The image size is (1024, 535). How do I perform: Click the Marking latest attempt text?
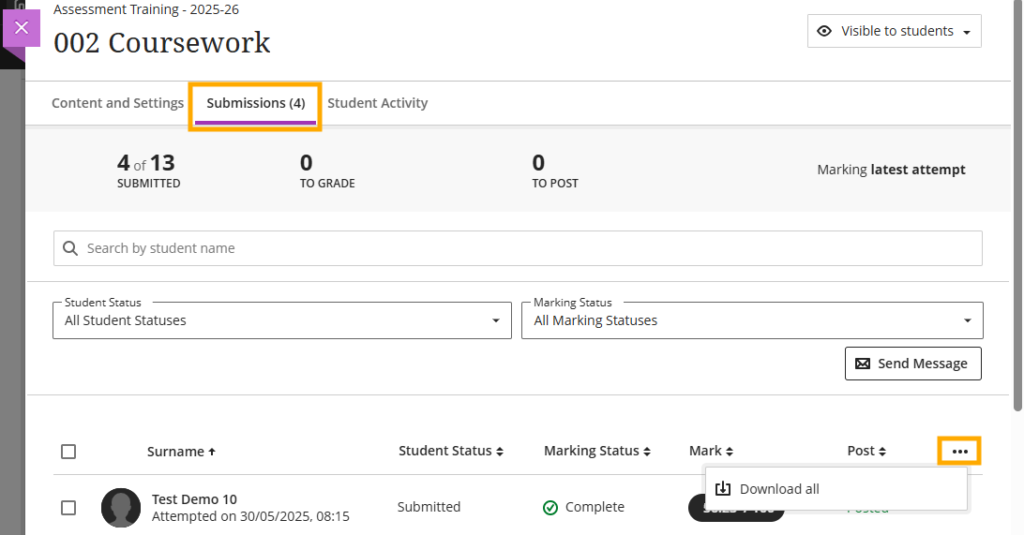[891, 170]
